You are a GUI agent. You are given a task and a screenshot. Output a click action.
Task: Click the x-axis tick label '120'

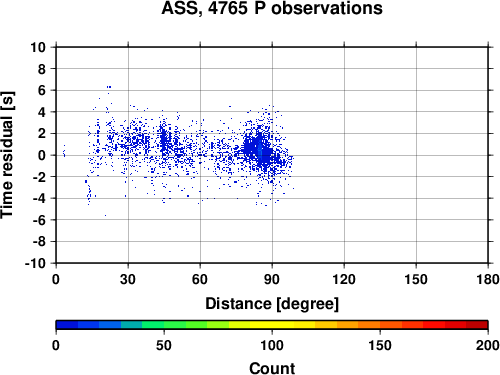(344, 279)
